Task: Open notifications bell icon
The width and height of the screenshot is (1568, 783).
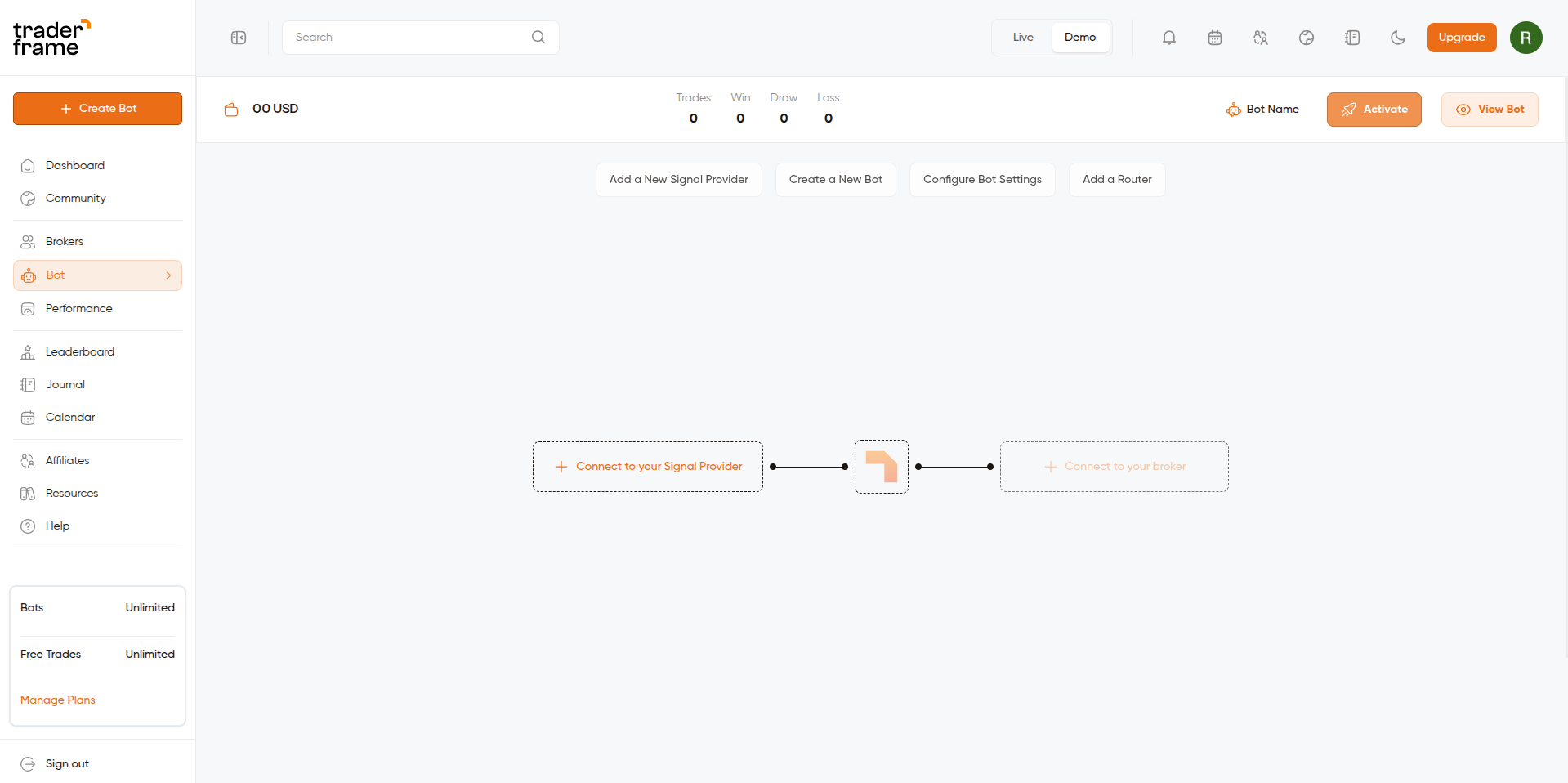Action: (x=1169, y=38)
